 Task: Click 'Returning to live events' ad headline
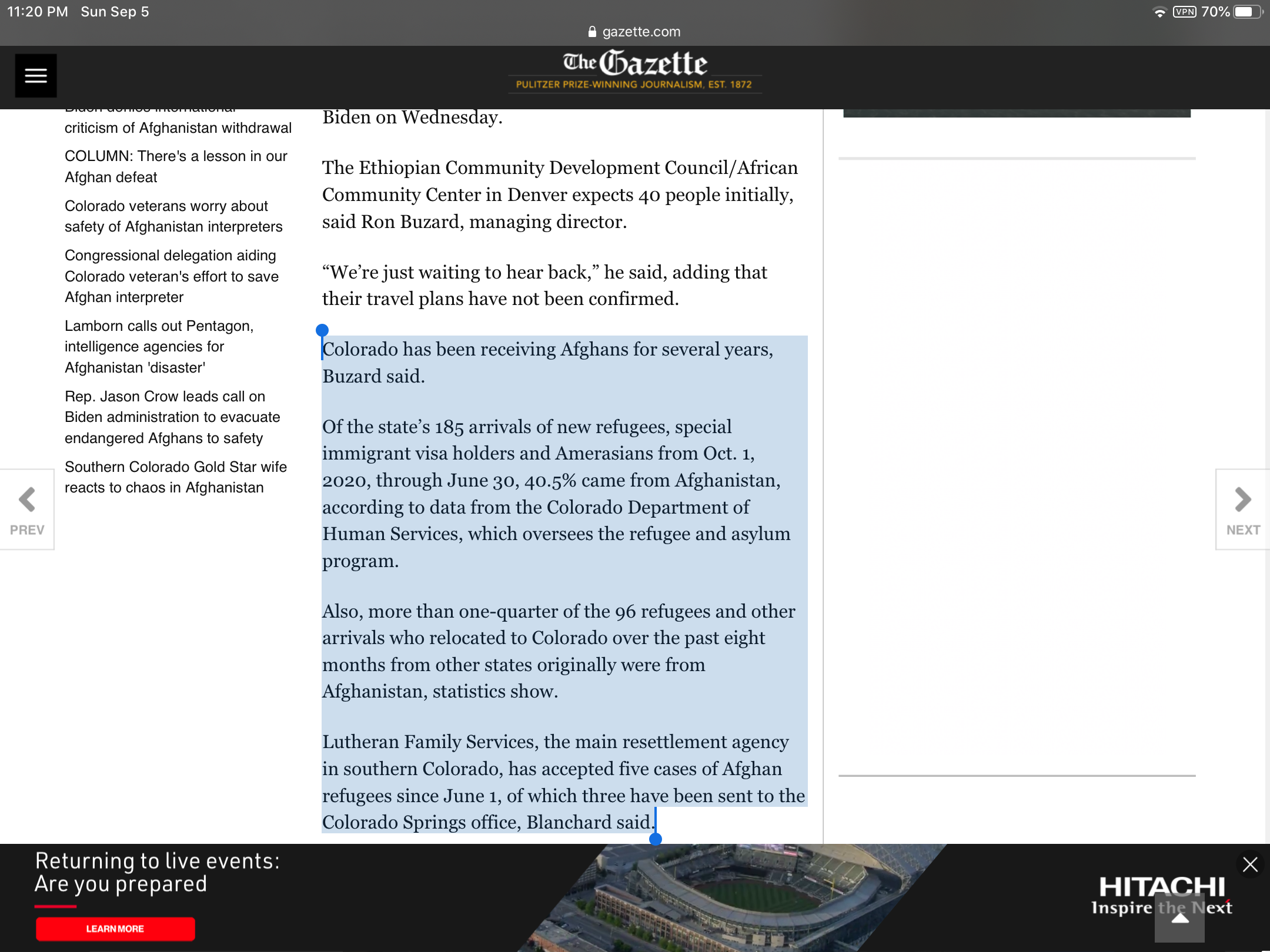coord(158,873)
